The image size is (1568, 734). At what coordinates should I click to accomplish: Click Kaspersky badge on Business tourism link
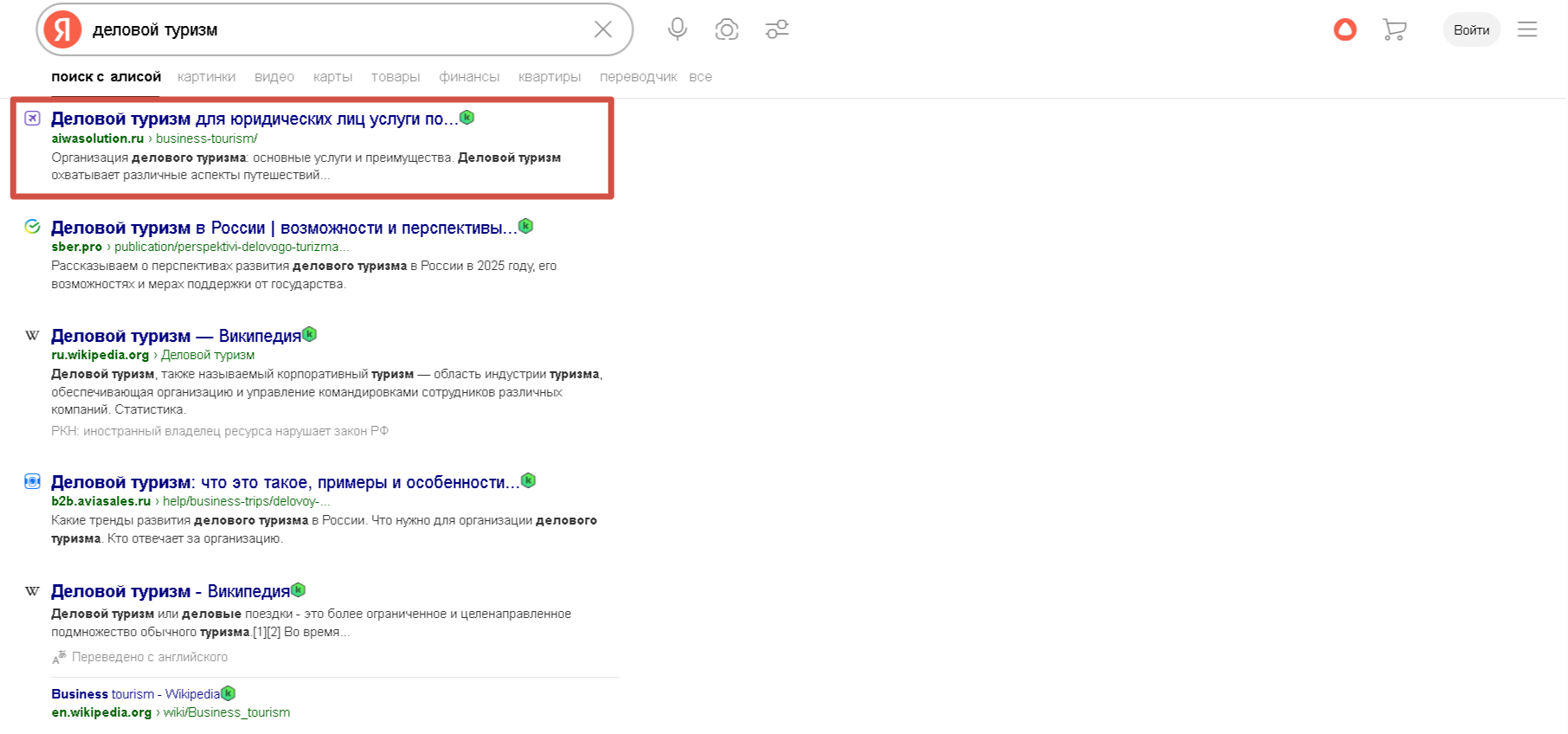228,693
